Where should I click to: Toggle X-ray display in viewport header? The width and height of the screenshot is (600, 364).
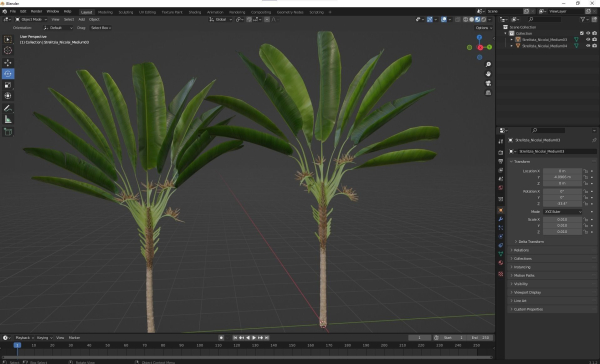click(x=458, y=20)
